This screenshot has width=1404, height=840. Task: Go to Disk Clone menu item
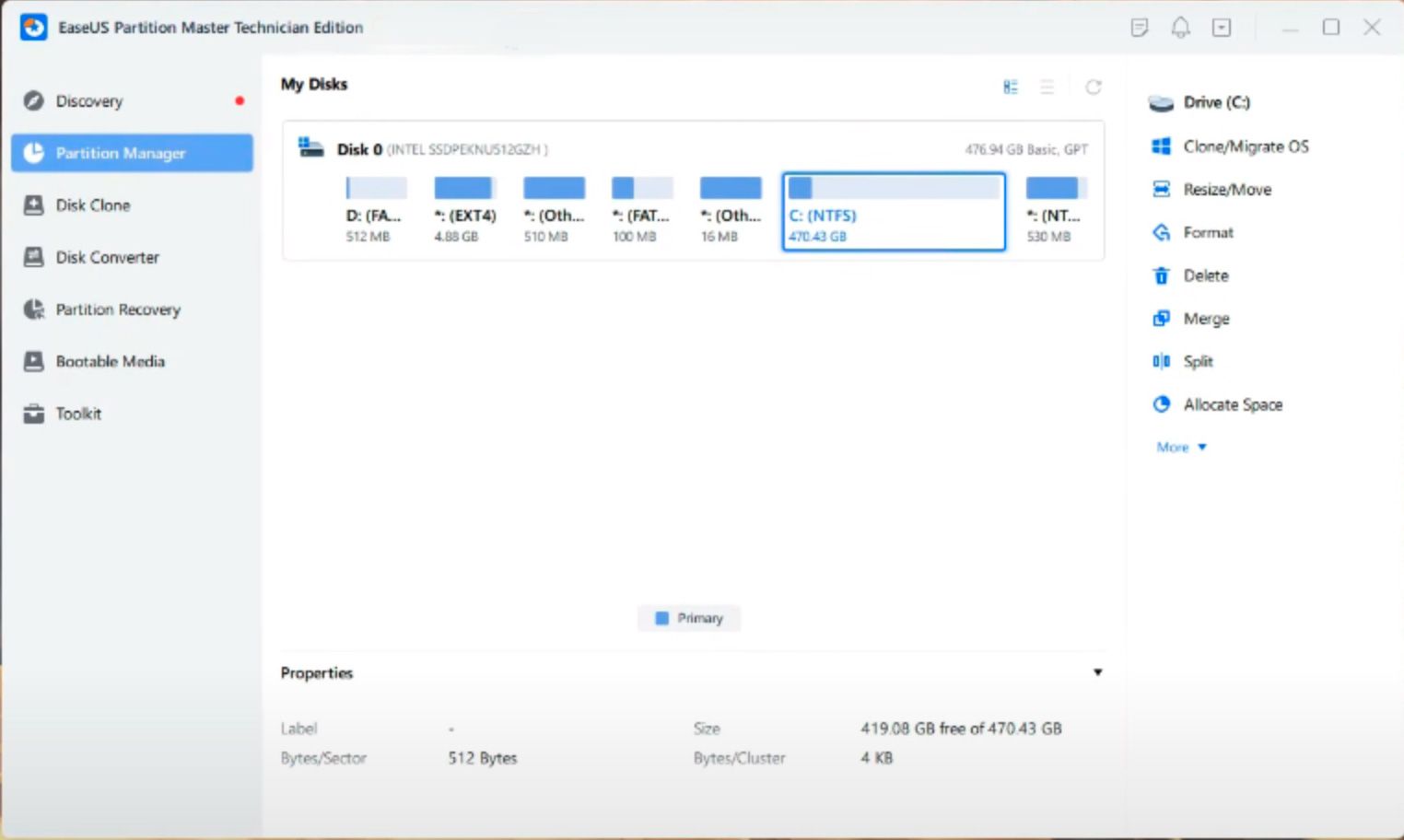pyautogui.click(x=132, y=204)
